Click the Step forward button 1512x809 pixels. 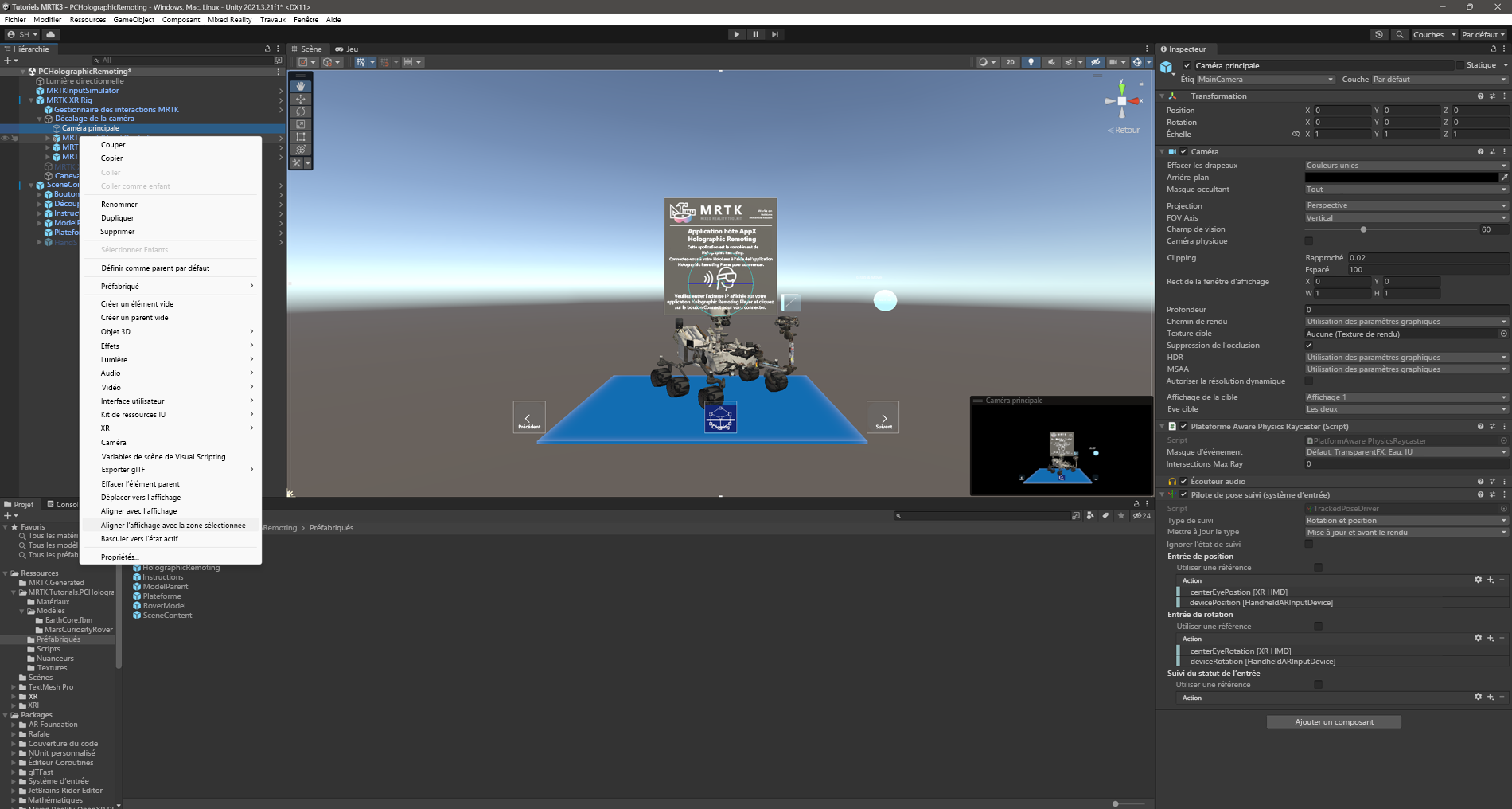774,34
